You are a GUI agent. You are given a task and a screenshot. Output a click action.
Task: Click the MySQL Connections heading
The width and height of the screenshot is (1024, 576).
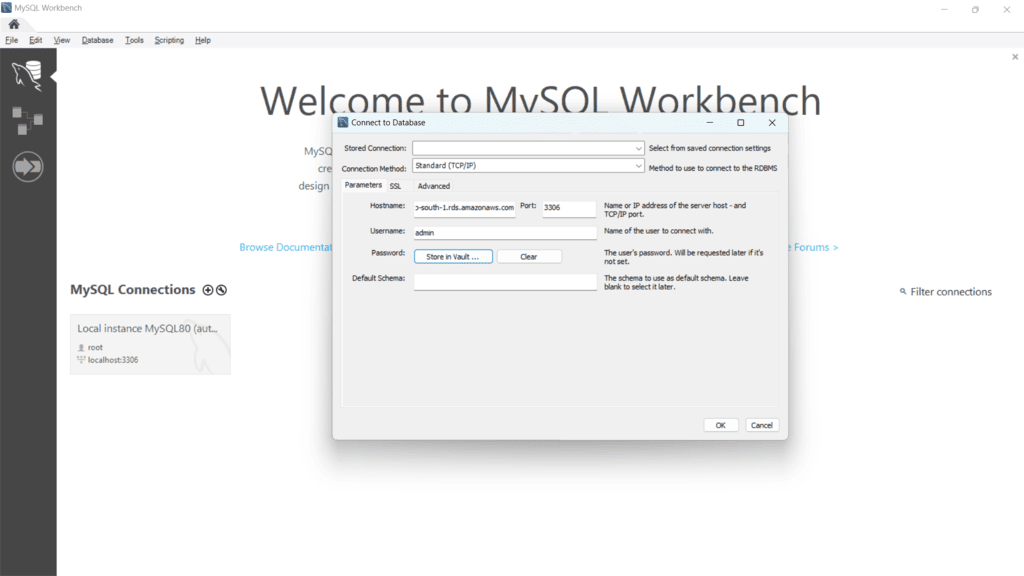[133, 289]
